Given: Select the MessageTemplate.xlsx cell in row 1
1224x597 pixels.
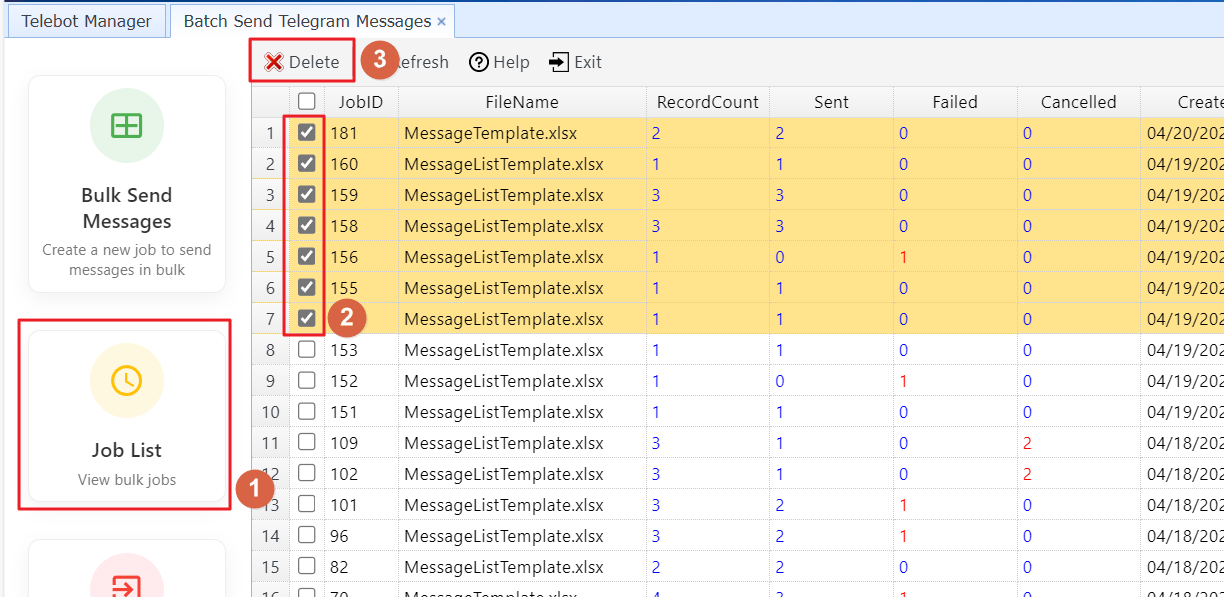Looking at the screenshot, I should (490, 133).
